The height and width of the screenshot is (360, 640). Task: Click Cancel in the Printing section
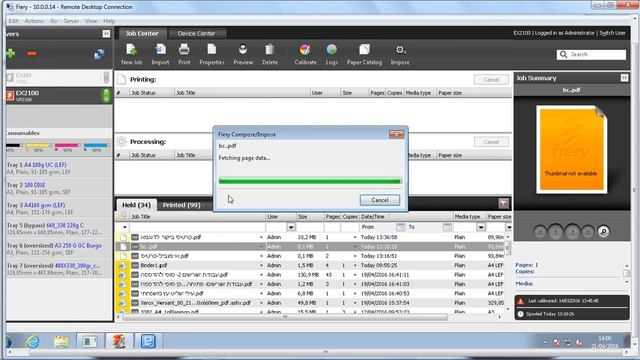491,80
